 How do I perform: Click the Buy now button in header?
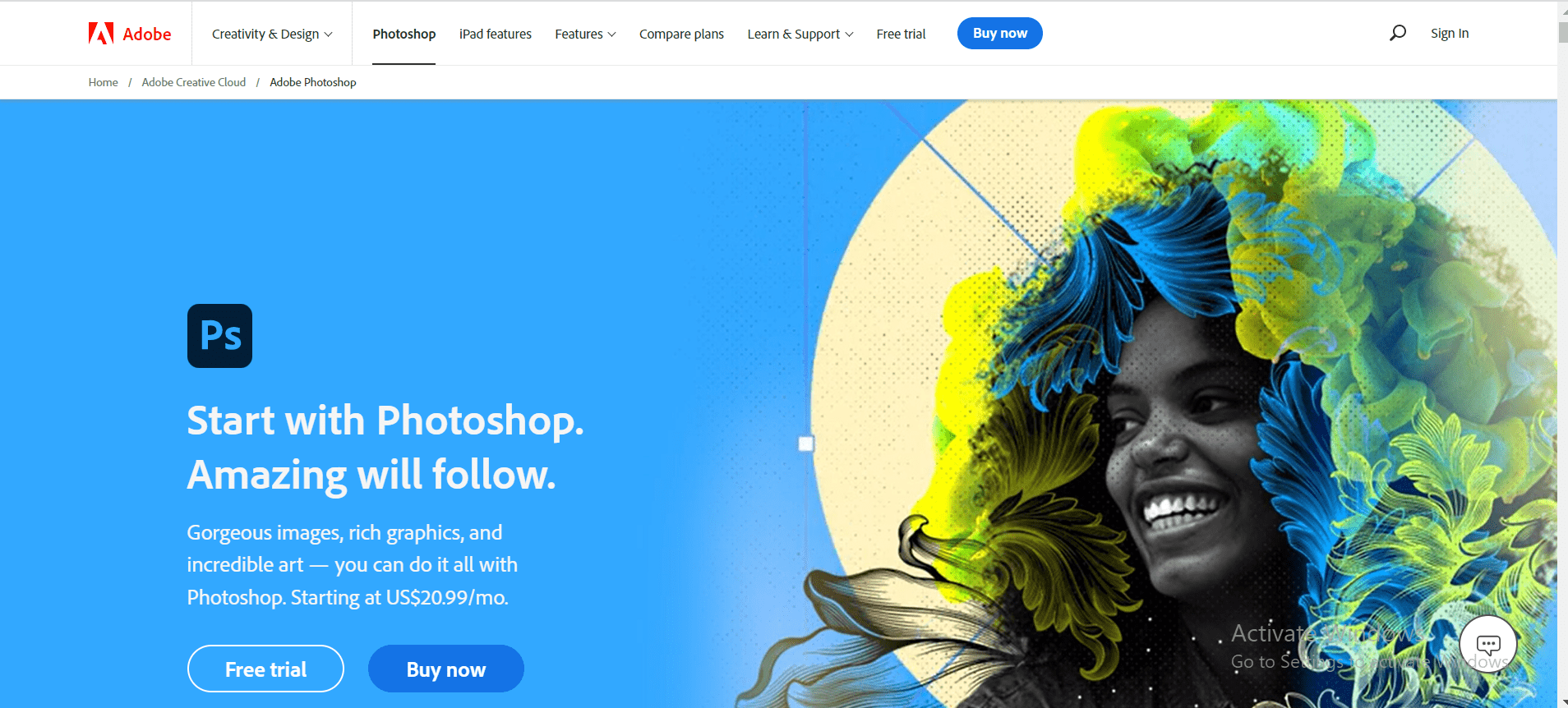click(1000, 33)
